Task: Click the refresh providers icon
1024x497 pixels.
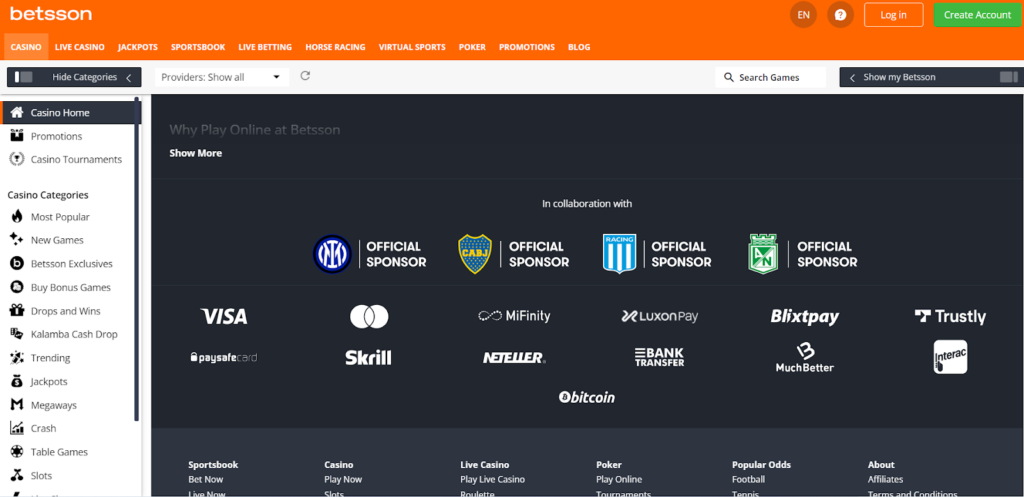Action: point(305,76)
